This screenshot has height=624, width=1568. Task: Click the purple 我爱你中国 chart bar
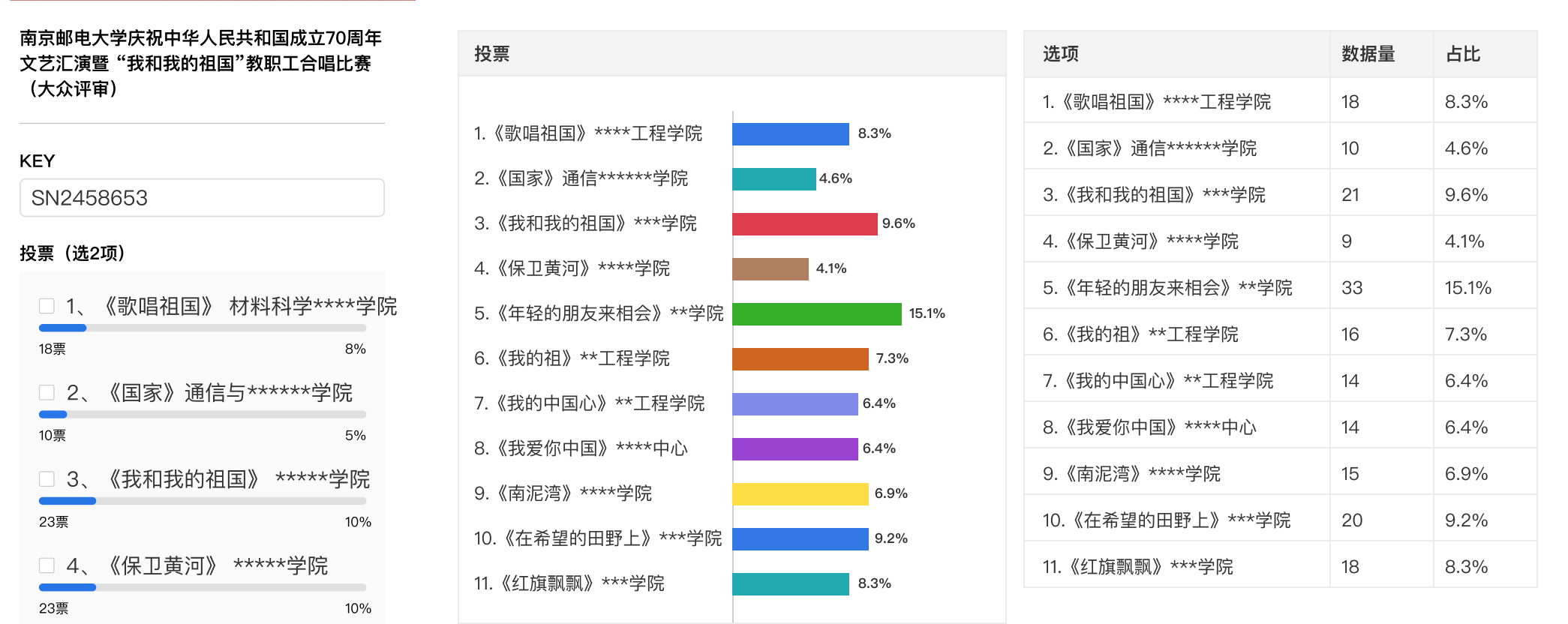pyautogui.click(x=795, y=449)
